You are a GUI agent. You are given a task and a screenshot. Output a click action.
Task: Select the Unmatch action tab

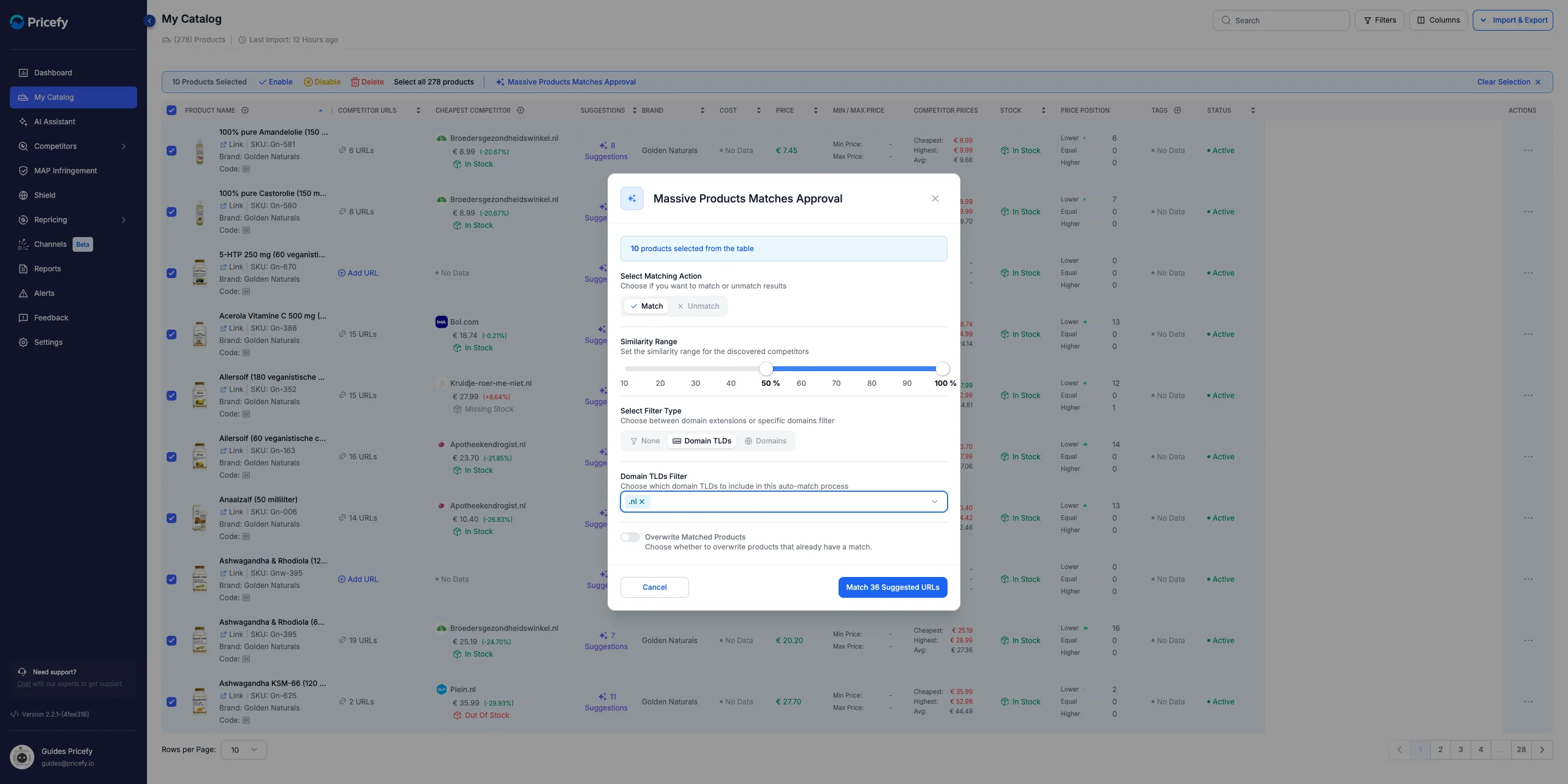(698, 306)
